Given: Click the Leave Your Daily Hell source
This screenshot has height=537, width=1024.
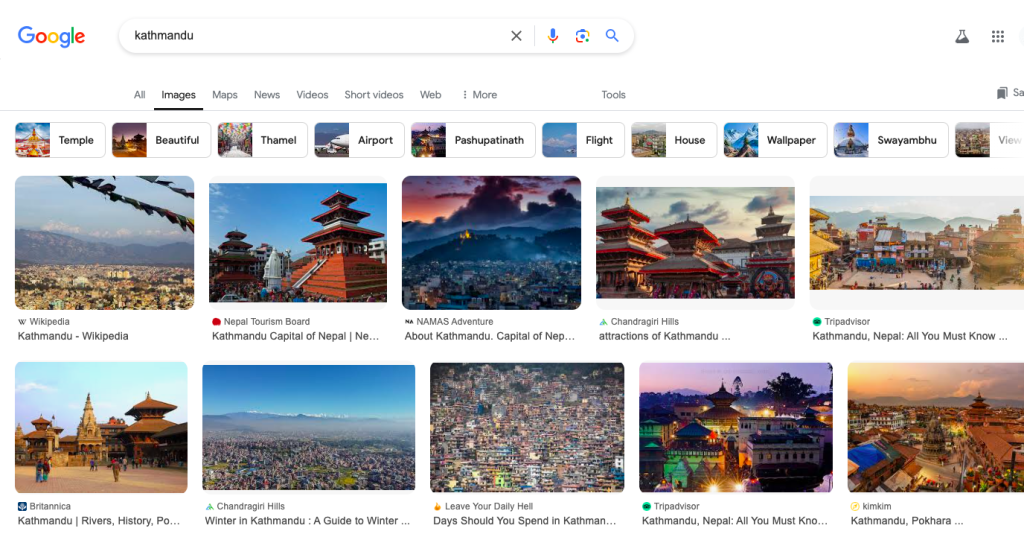Looking at the screenshot, I should [x=483, y=506].
